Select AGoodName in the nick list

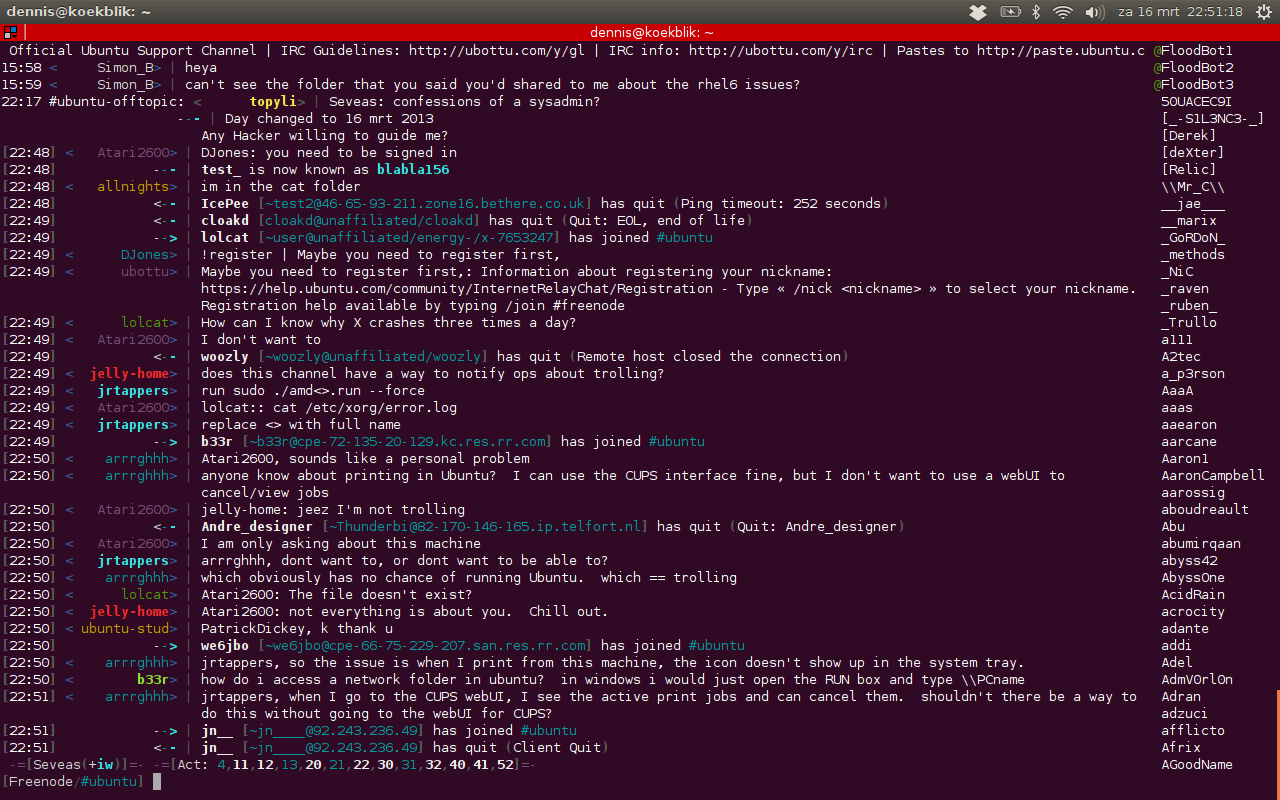pyautogui.click(x=1197, y=765)
